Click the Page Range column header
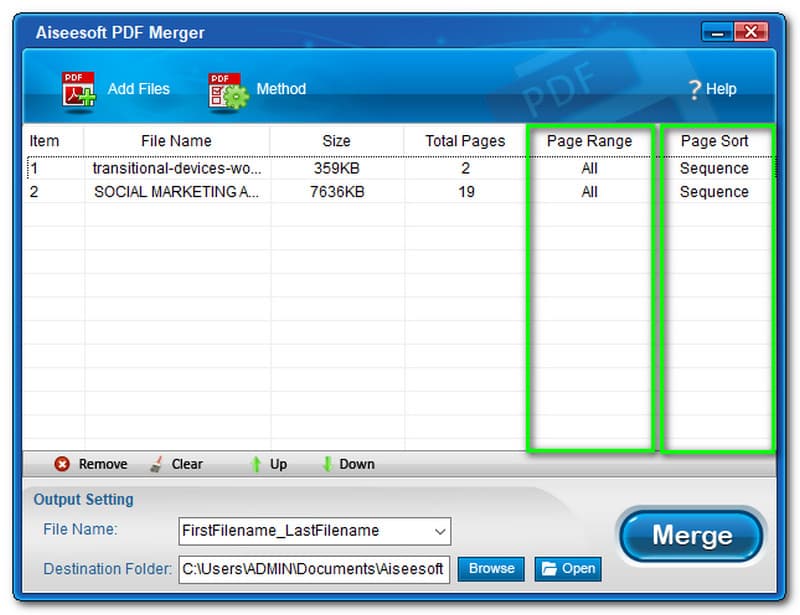This screenshot has height=615, width=800. click(x=589, y=141)
